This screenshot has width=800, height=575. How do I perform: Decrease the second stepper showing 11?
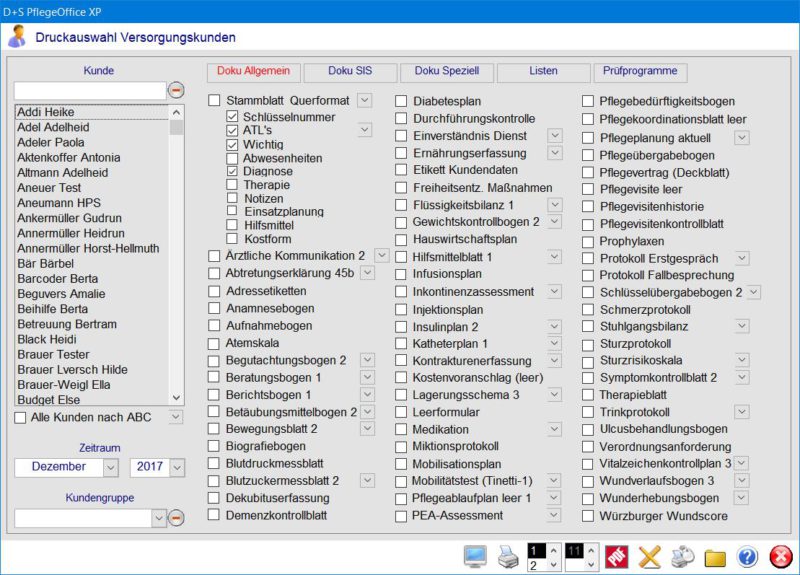coord(591,564)
